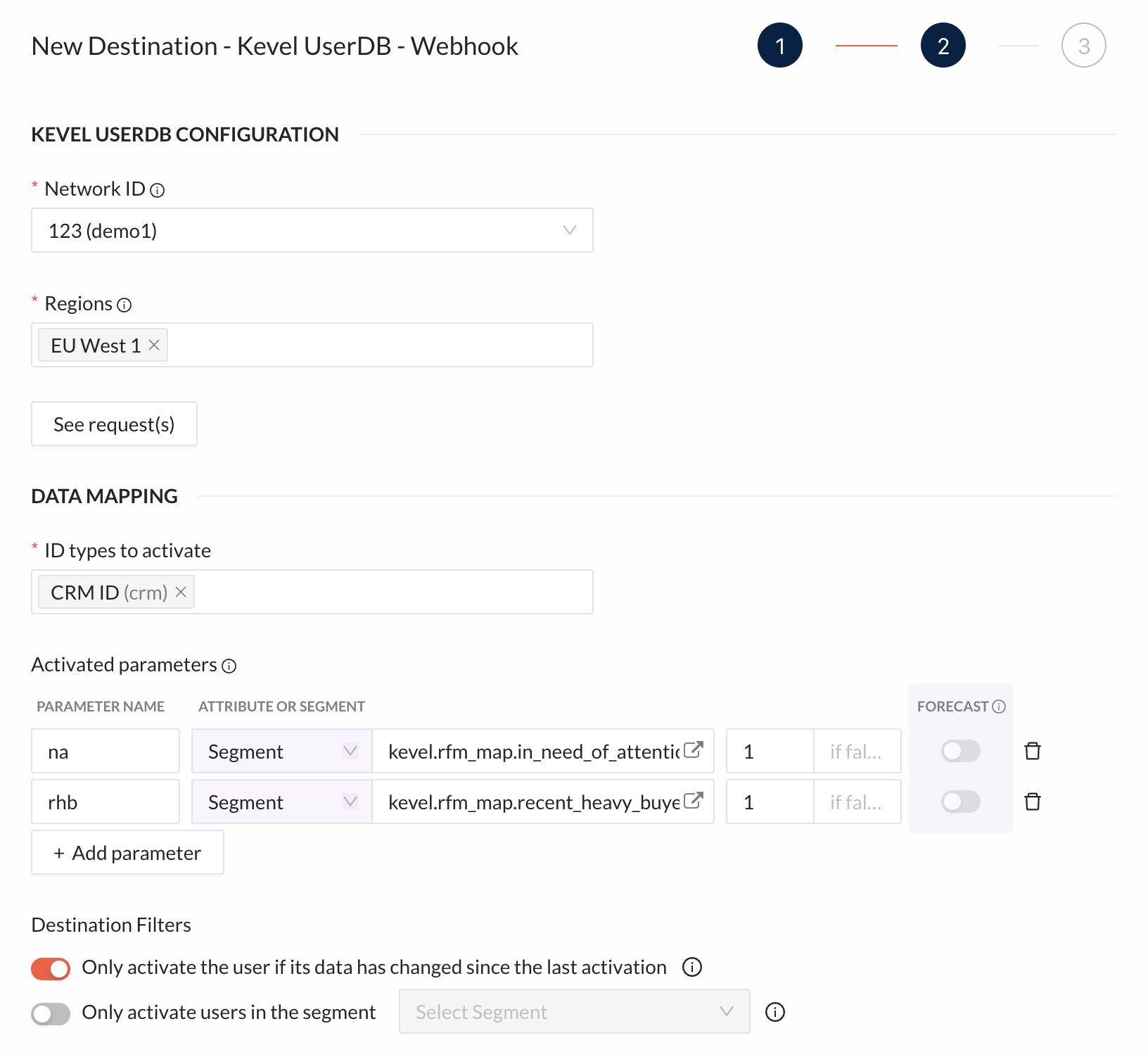1148x1057 pixels.
Task: Enable only activate users in segment
Action: (x=51, y=1014)
